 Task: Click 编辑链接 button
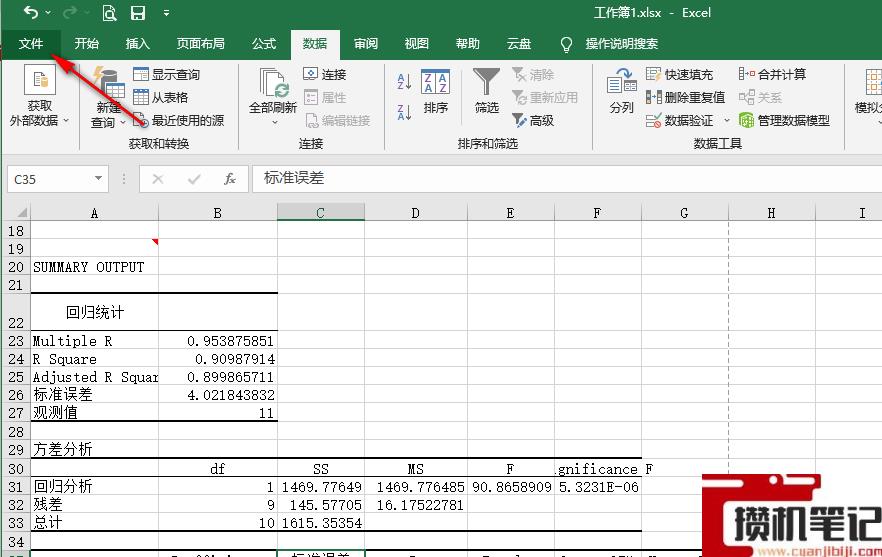(338, 120)
